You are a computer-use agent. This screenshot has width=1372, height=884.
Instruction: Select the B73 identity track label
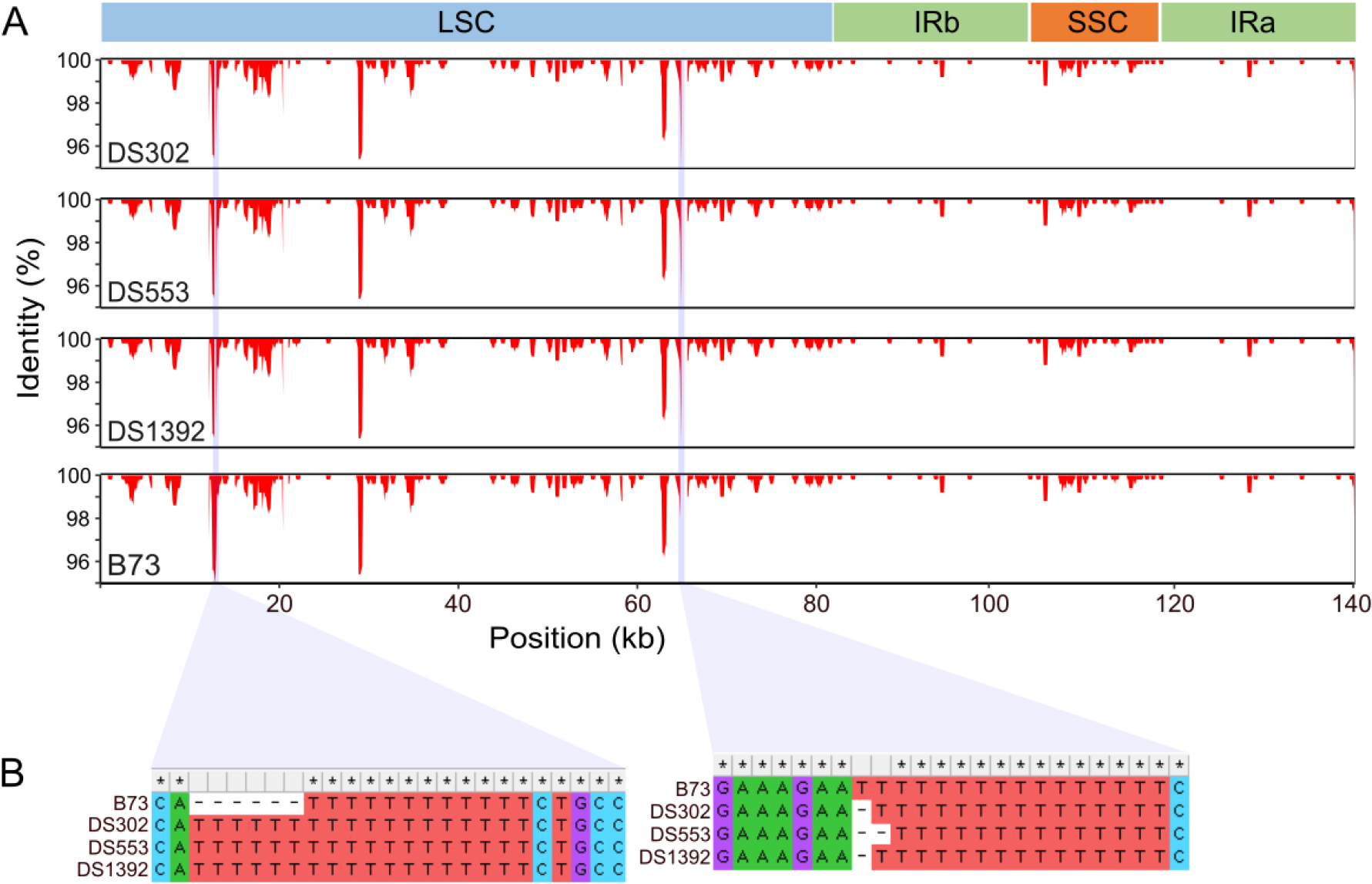tap(134, 565)
